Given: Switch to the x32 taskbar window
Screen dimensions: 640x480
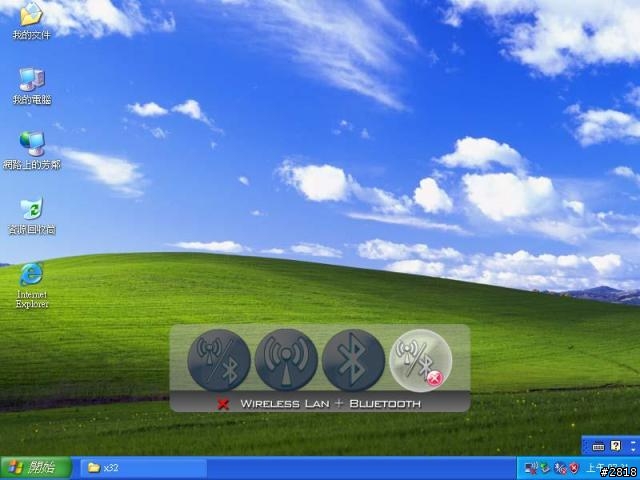Looking at the screenshot, I should pos(144,468).
